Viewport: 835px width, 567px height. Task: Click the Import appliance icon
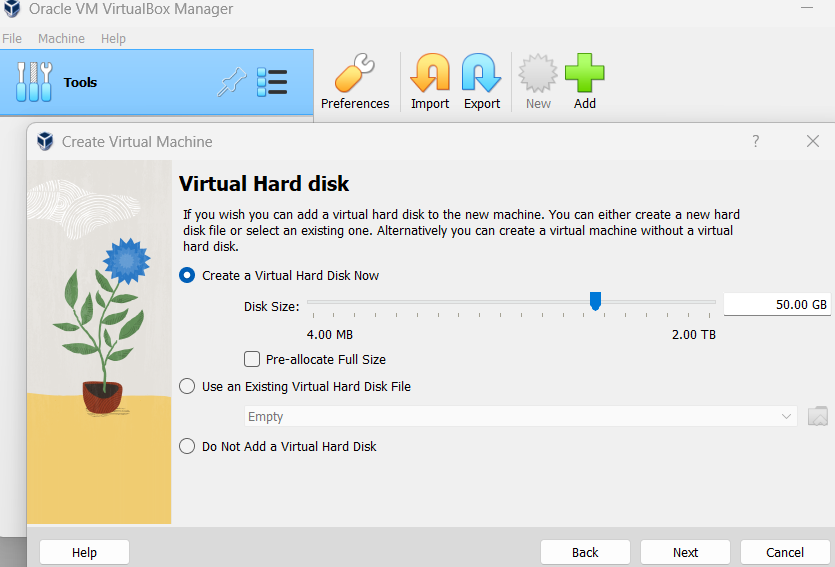click(430, 73)
